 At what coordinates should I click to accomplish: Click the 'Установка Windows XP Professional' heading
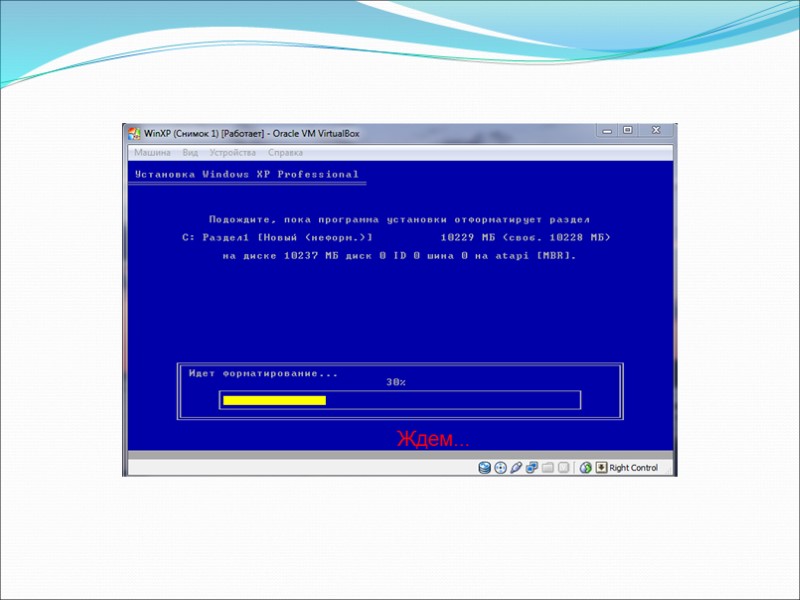click(x=246, y=174)
